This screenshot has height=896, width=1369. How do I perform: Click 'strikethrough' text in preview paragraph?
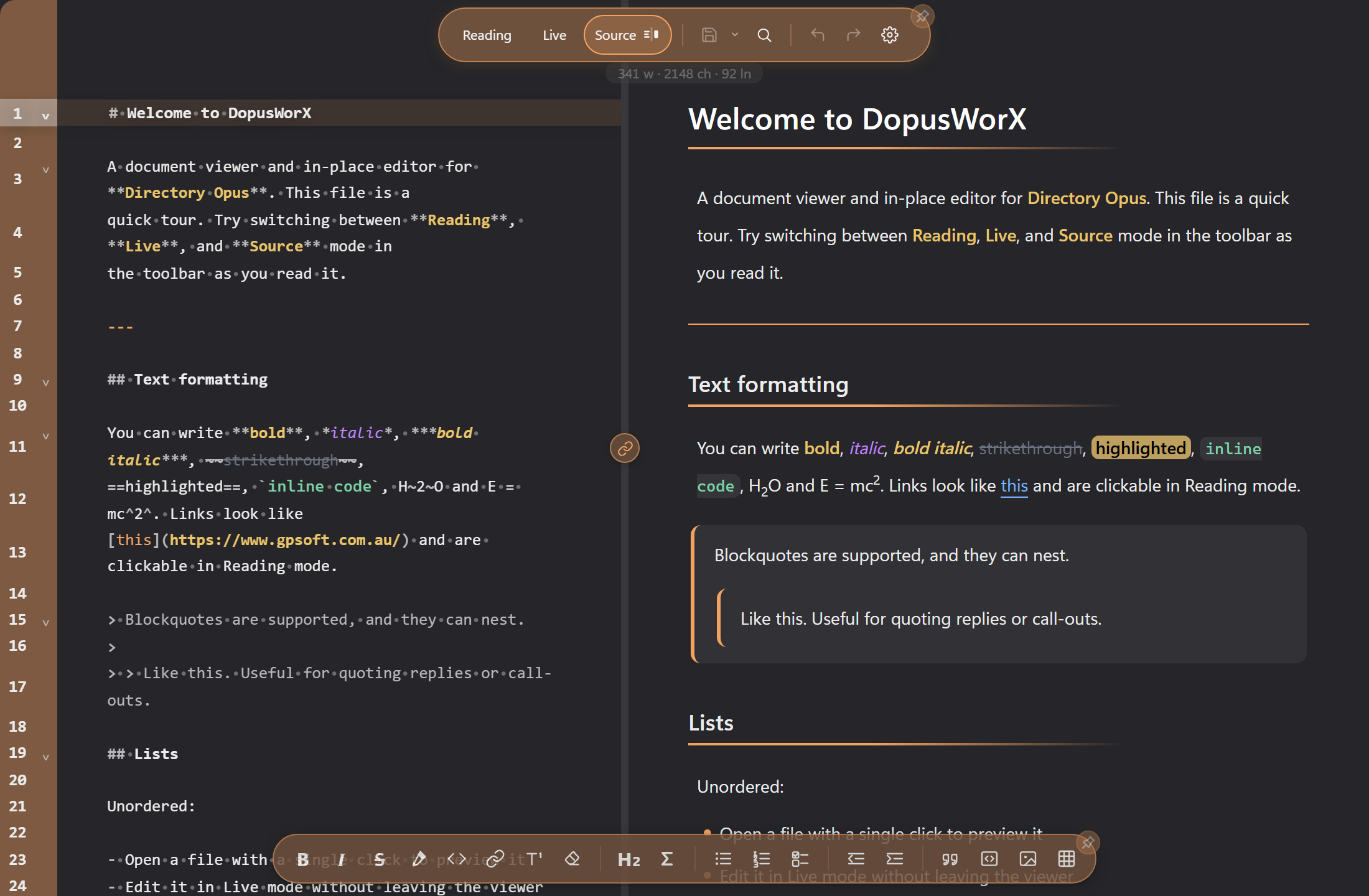1030,448
